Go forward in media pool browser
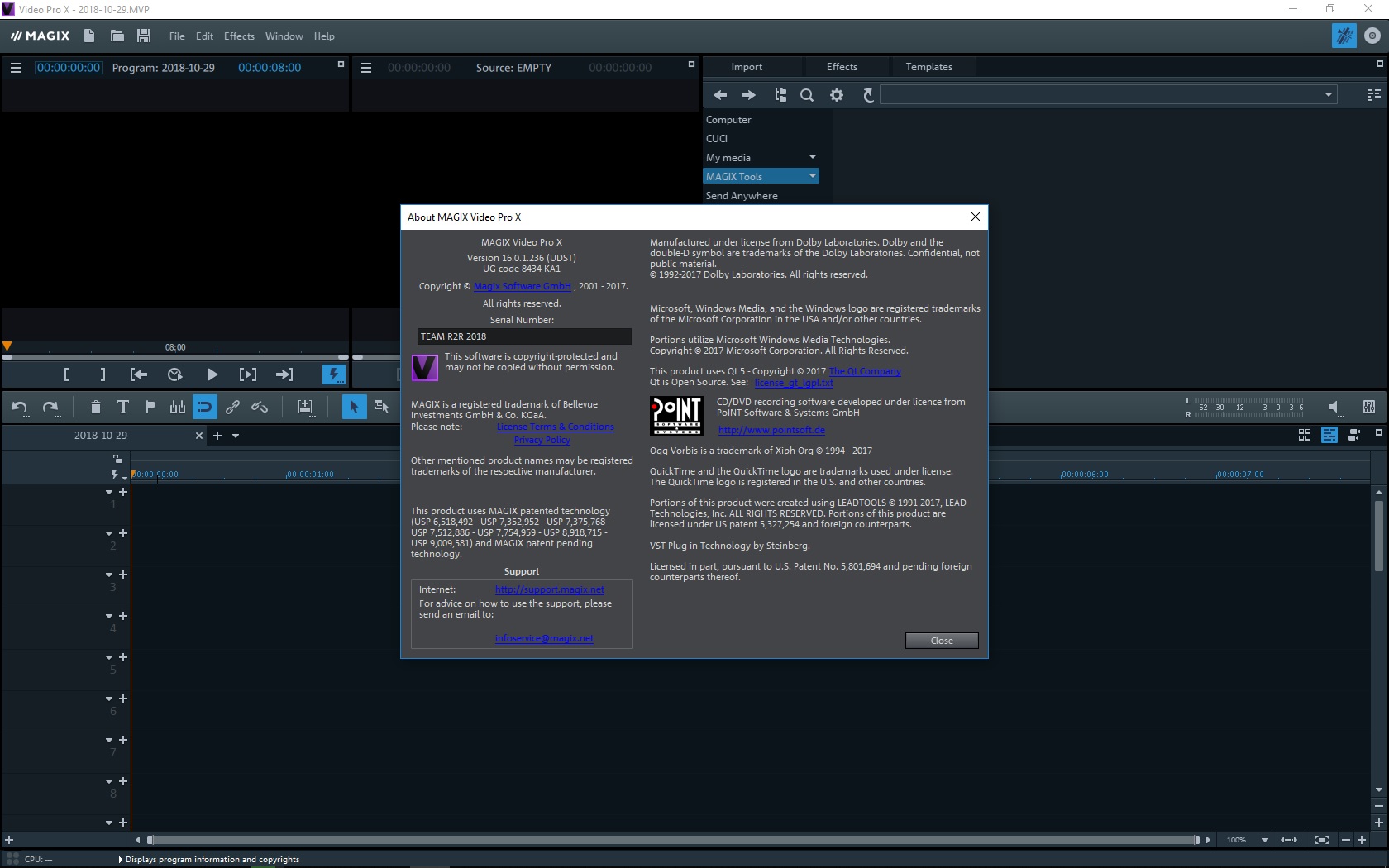The height and width of the screenshot is (868, 1389). [749, 95]
